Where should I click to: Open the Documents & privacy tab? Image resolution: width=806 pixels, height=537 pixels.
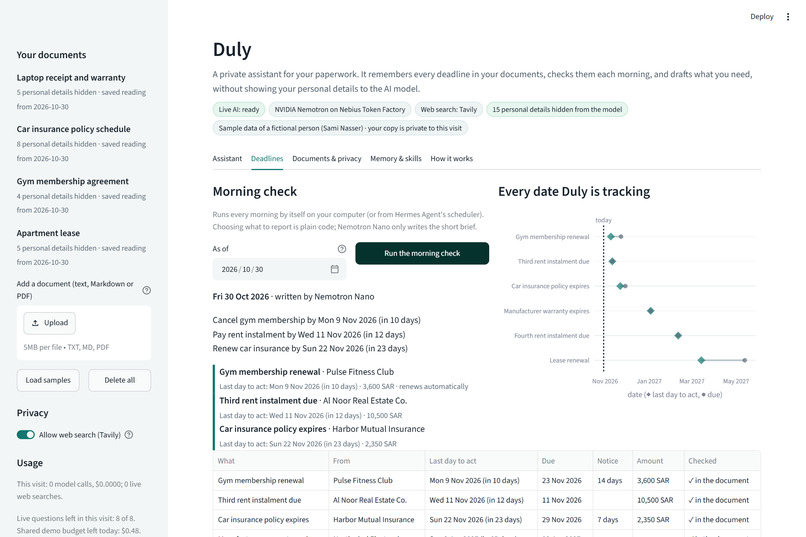tap(326, 159)
